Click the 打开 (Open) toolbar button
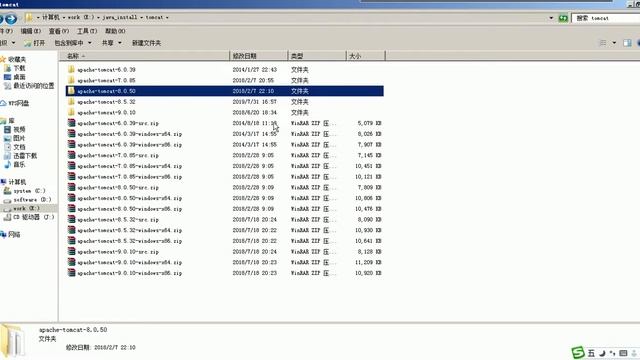 coord(35,43)
